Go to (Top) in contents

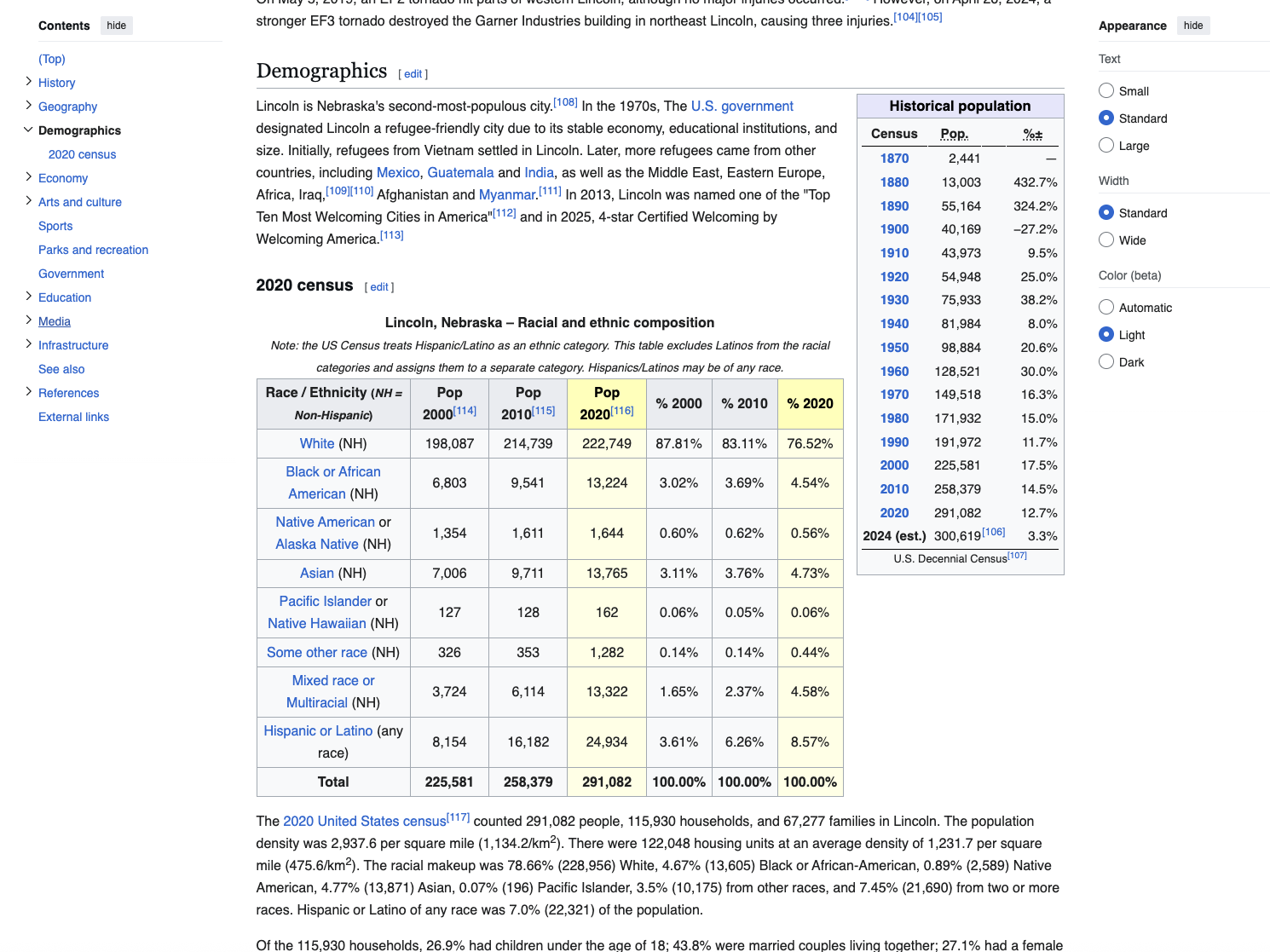(52, 59)
